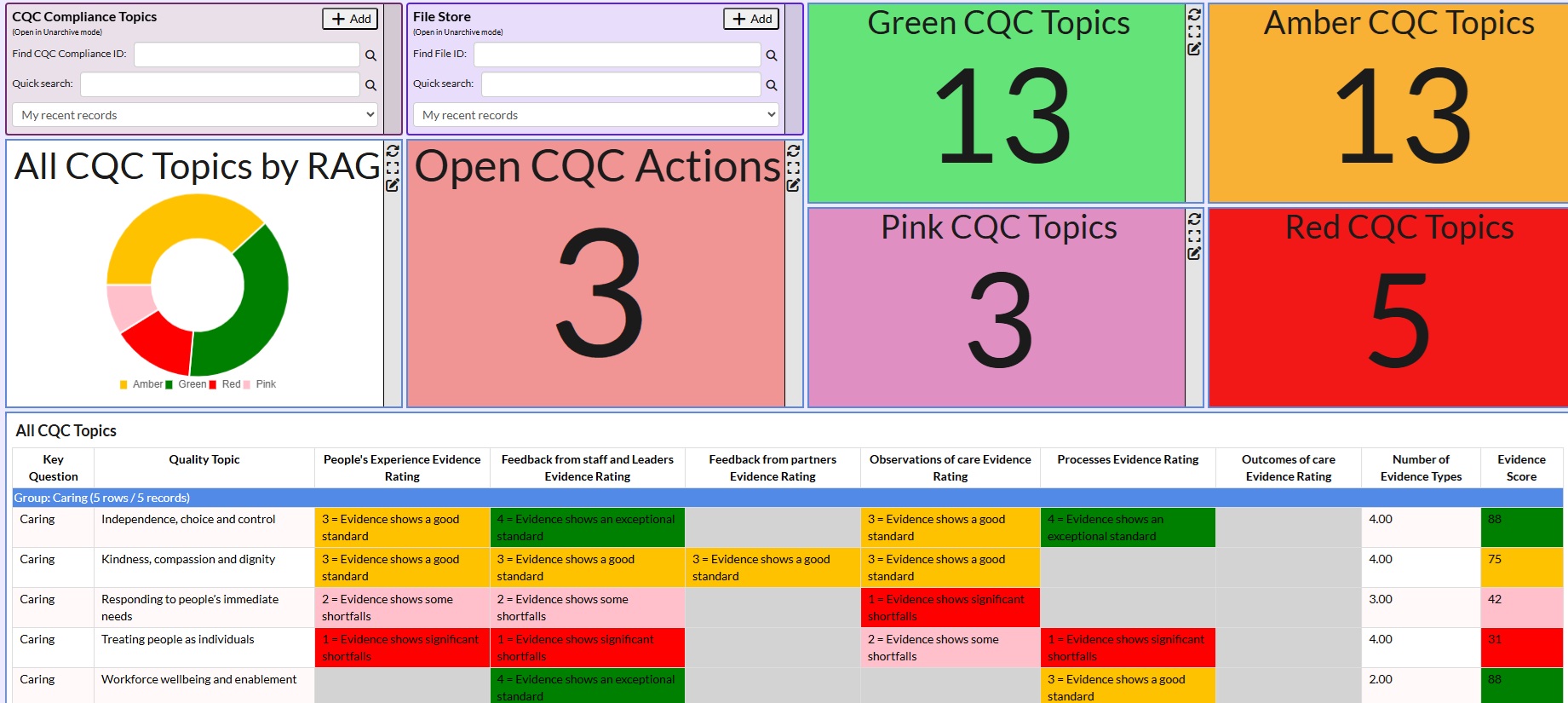
Task: Sort by Processes Evidence Rating header
Action: tap(1128, 468)
